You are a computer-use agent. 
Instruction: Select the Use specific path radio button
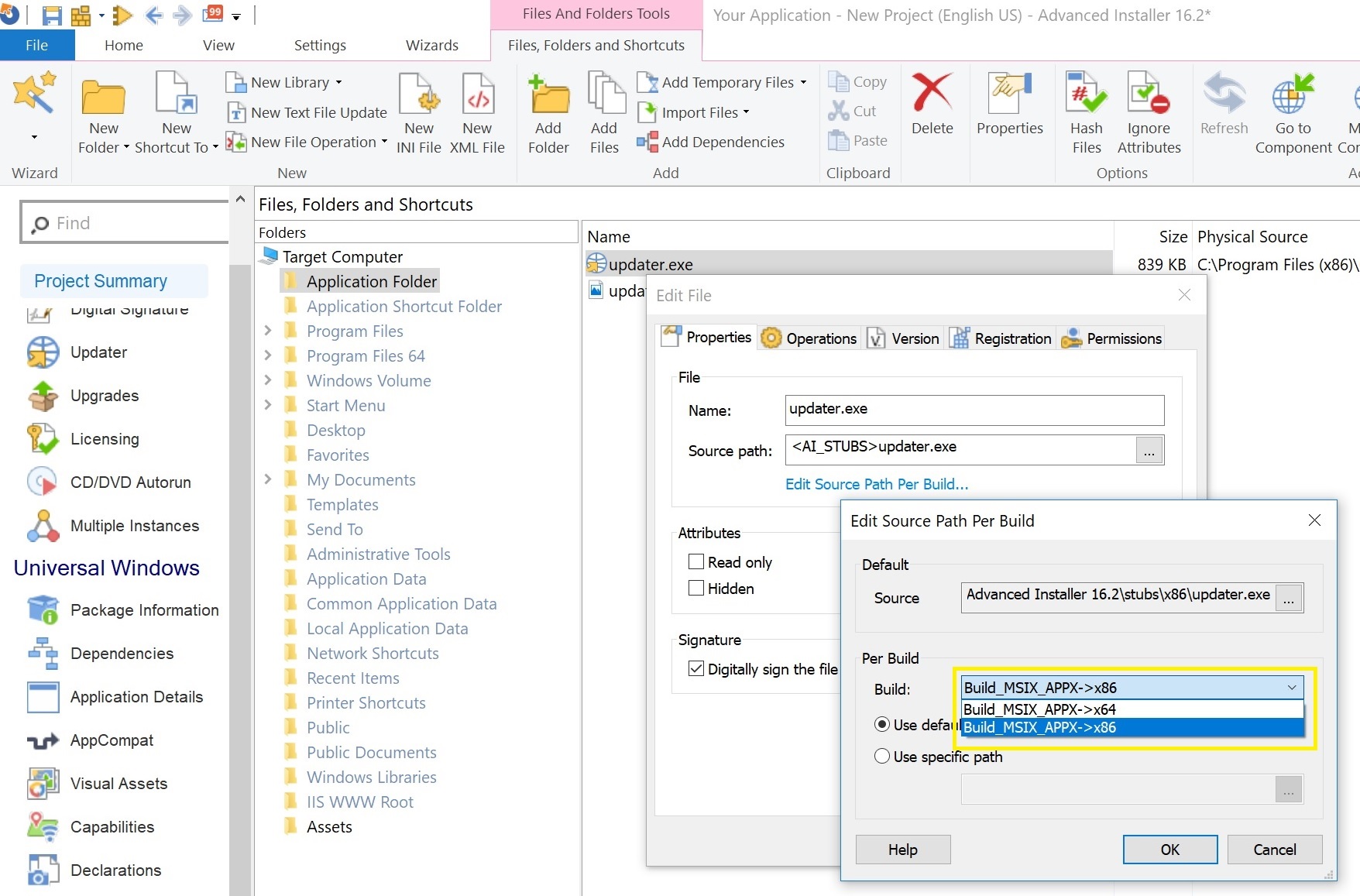(882, 757)
